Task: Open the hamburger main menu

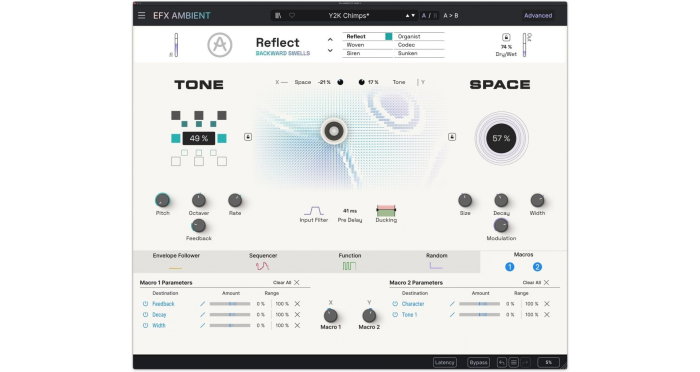Action: 142,16
